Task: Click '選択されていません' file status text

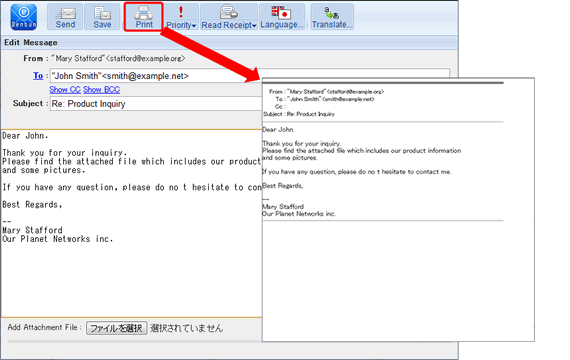Action: click(186, 328)
